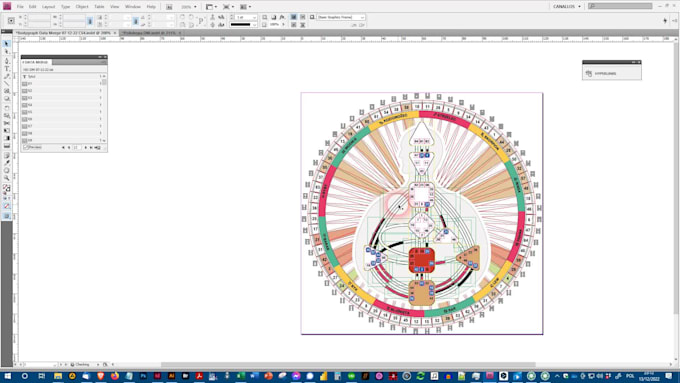Open Adobe Bridge from application bar
Image resolution: width=680 pixels, height=383 pixels.
point(169,7)
